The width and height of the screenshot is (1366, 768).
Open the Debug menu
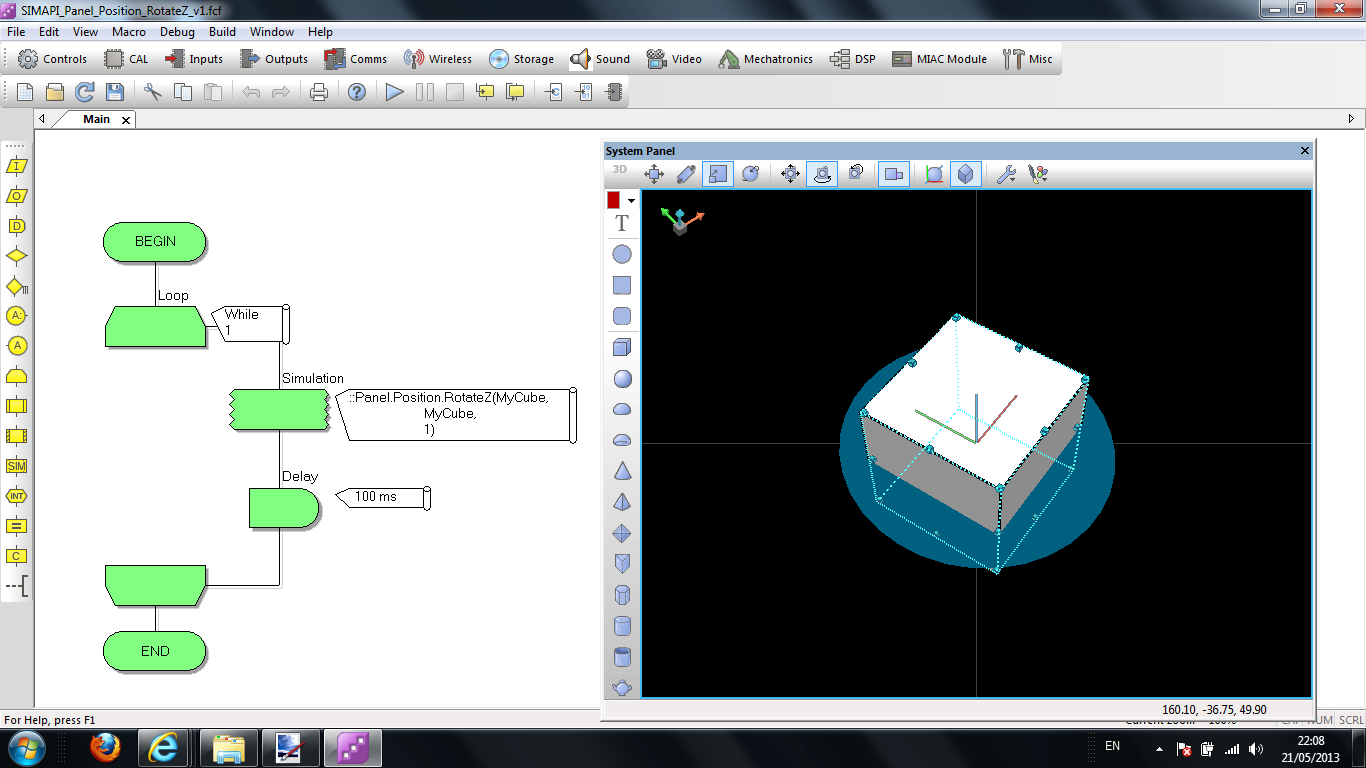pyautogui.click(x=177, y=32)
